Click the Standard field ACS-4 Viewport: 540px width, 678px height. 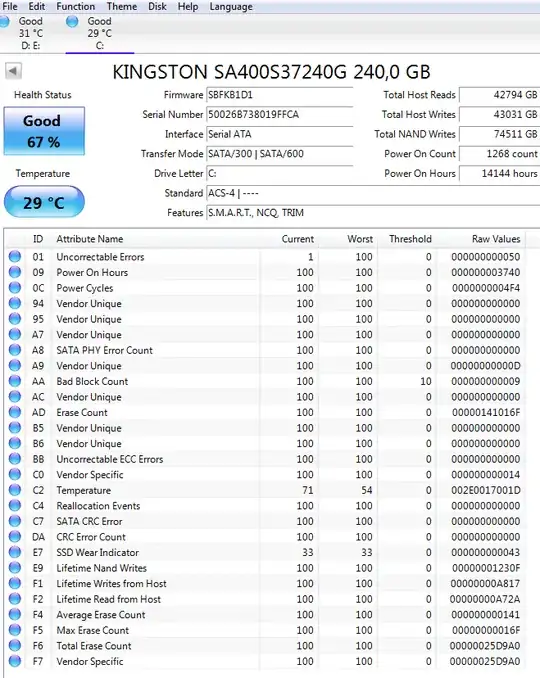373,193
